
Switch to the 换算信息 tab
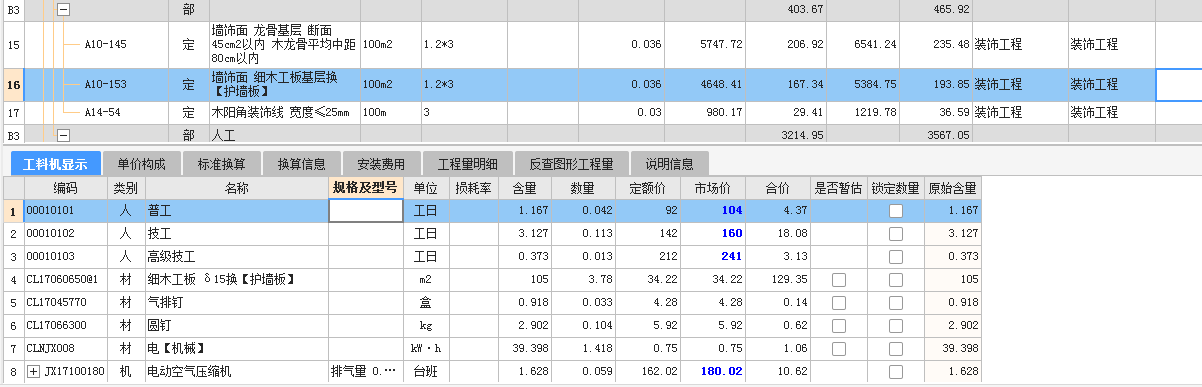301,163
